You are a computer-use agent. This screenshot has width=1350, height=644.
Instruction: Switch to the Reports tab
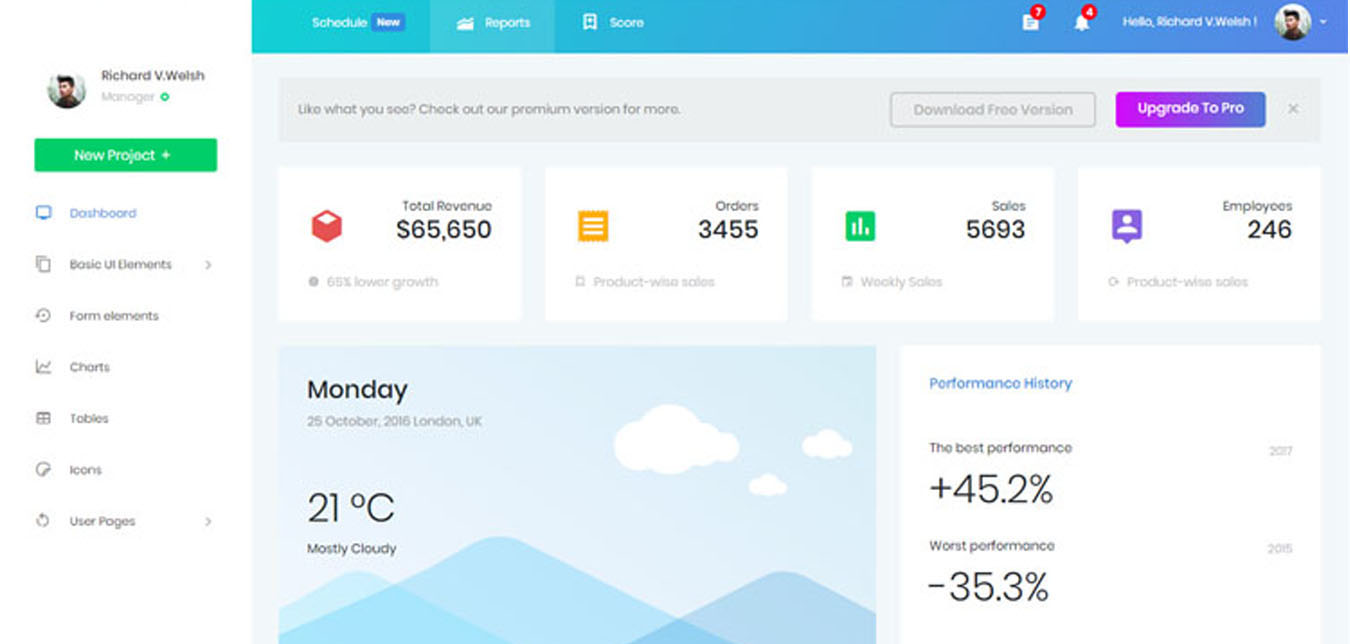coord(493,23)
